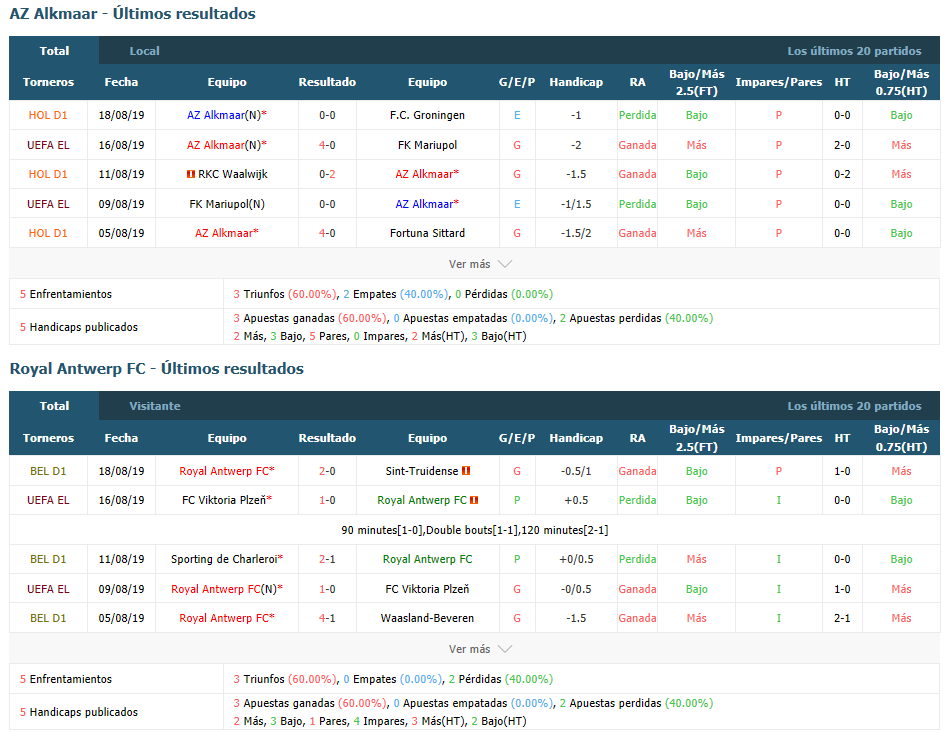Click the G/E/P header in AZ Alkmaar table
This screenshot has width=950, height=733.
517,82
